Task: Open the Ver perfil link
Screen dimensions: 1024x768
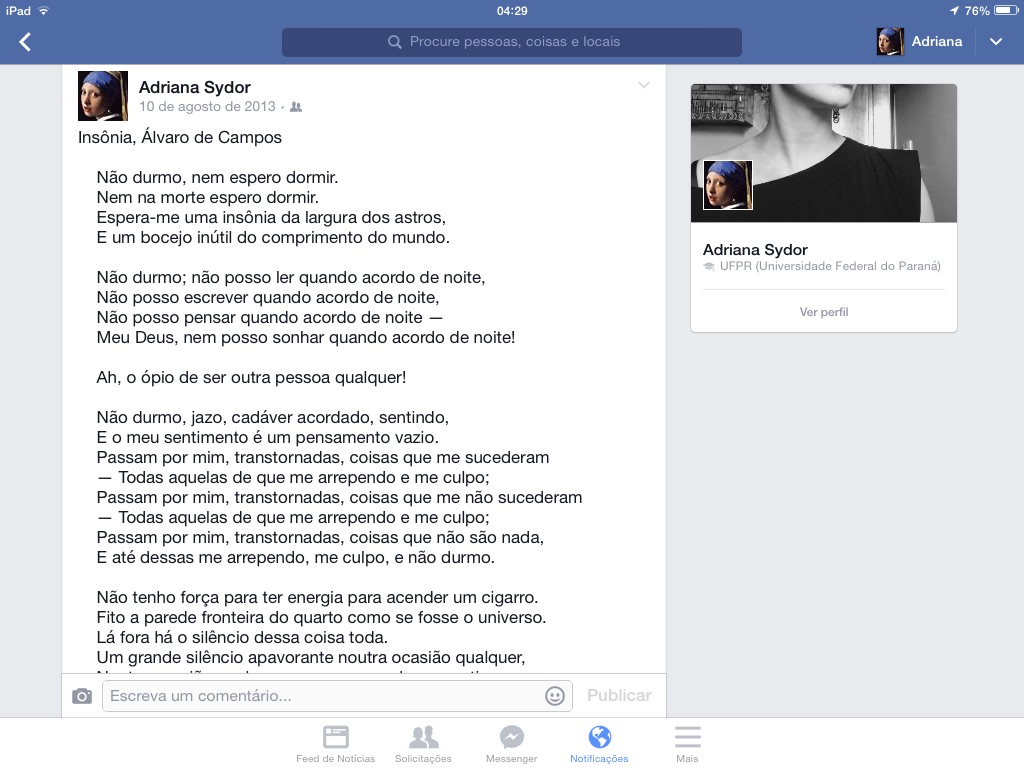Action: [x=824, y=312]
